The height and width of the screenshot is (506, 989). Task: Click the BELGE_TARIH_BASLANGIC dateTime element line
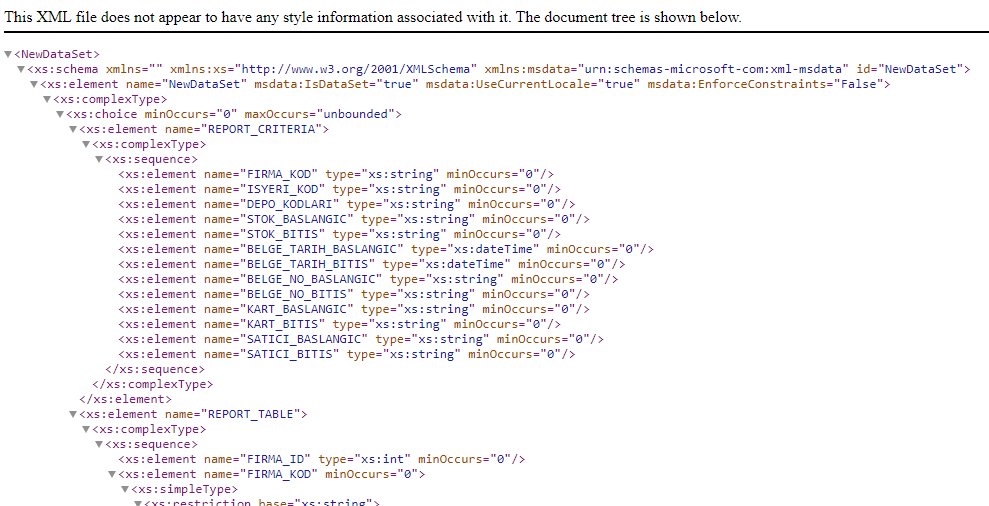click(385, 249)
